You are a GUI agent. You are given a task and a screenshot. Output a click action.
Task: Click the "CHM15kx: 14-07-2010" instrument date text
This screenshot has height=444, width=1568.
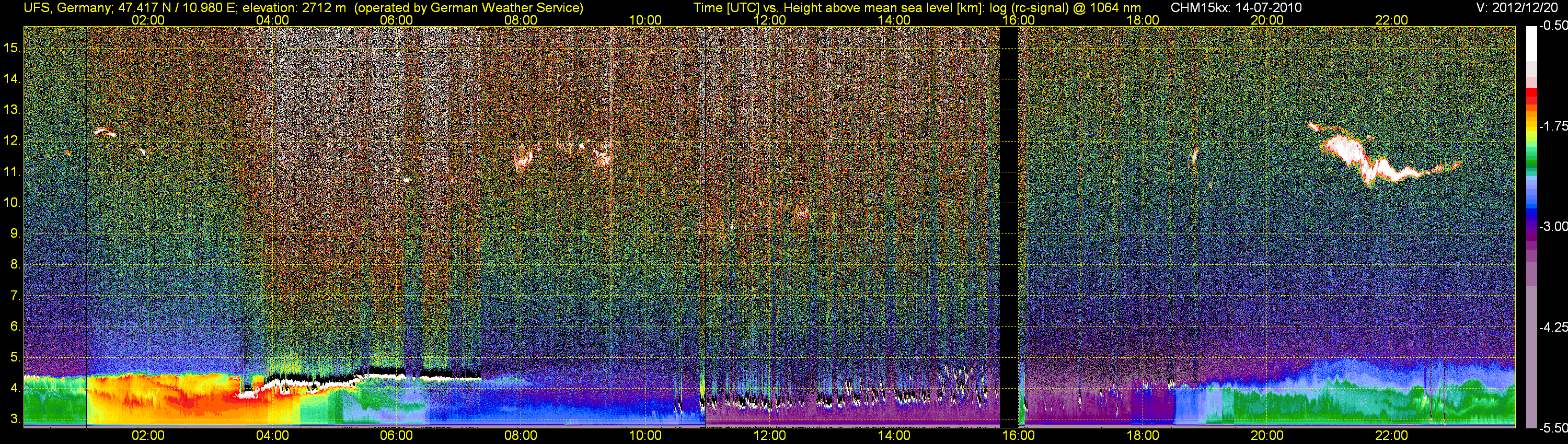(x=1235, y=8)
